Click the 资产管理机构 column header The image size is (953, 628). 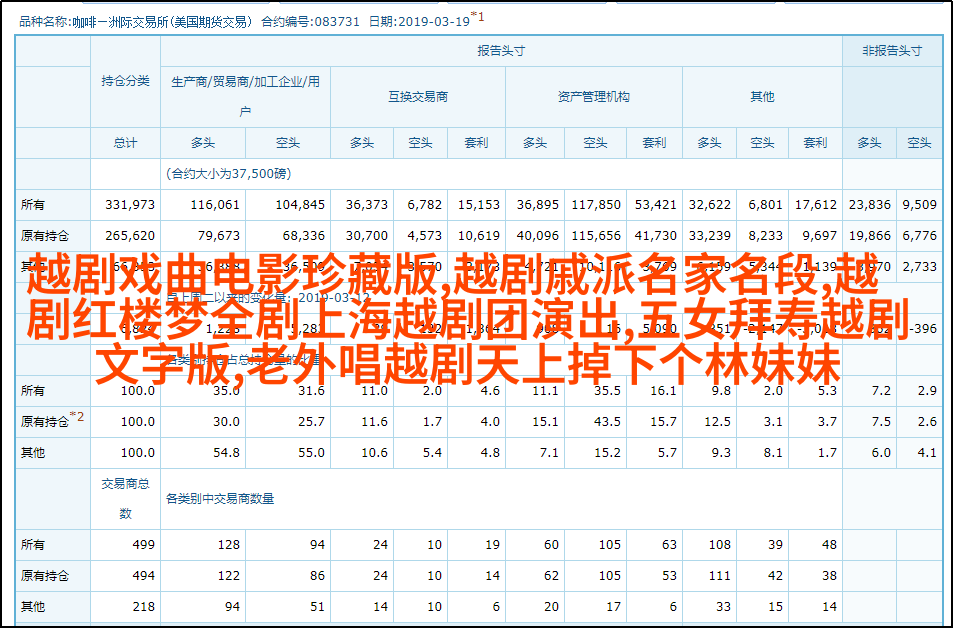click(x=593, y=97)
